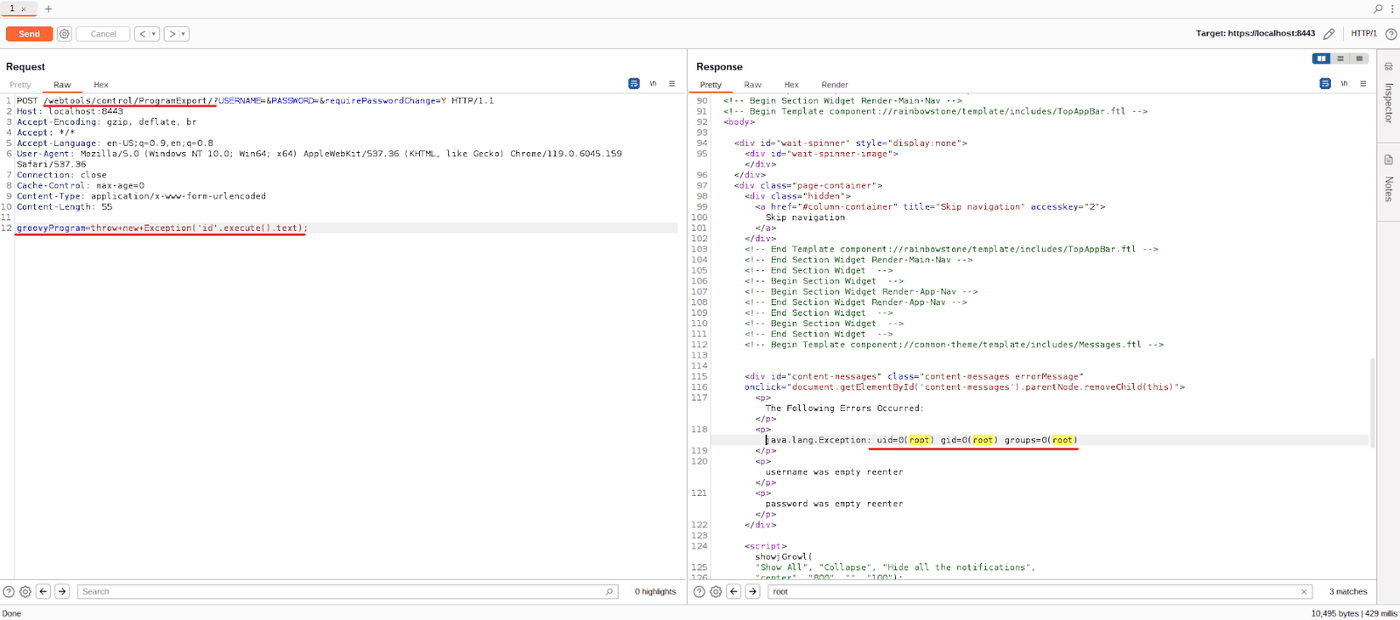Focus the request Search field
Screen dimensions: 1400x620
(347, 592)
